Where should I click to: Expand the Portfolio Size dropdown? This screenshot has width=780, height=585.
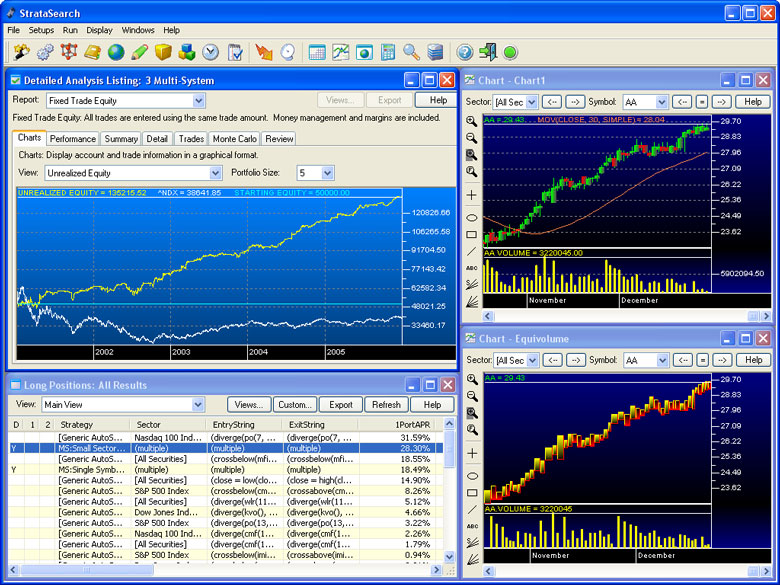pyautogui.click(x=328, y=173)
